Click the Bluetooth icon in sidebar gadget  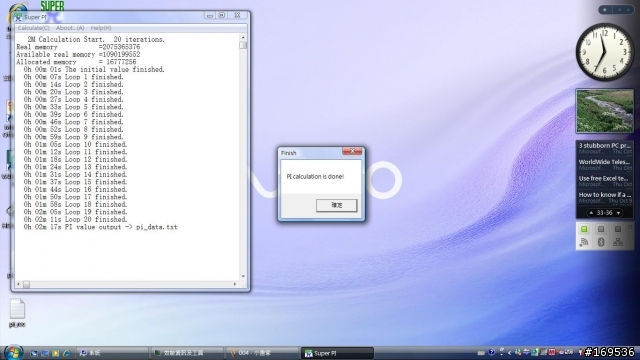click(601, 242)
